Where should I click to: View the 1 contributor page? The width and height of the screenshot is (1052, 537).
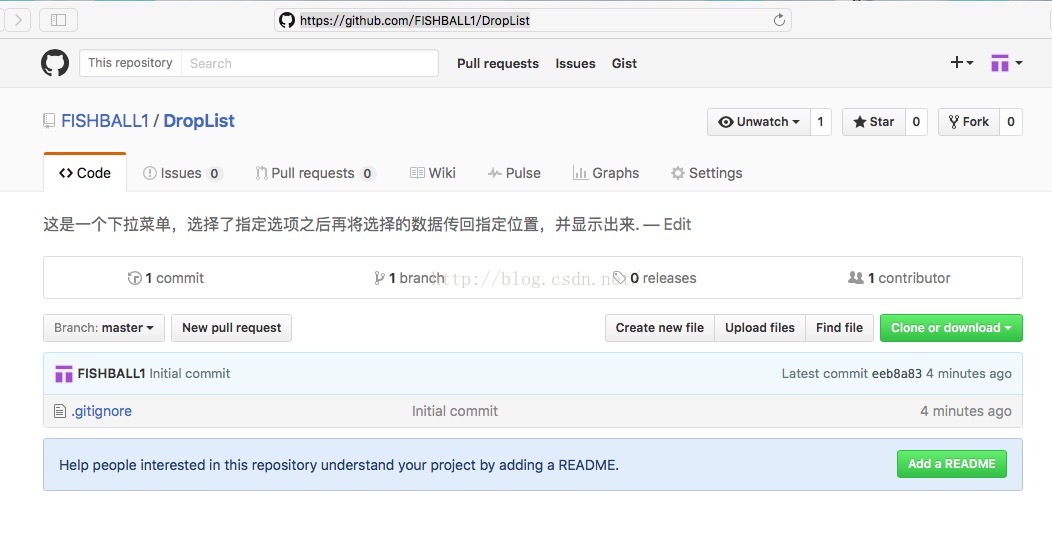click(x=899, y=278)
